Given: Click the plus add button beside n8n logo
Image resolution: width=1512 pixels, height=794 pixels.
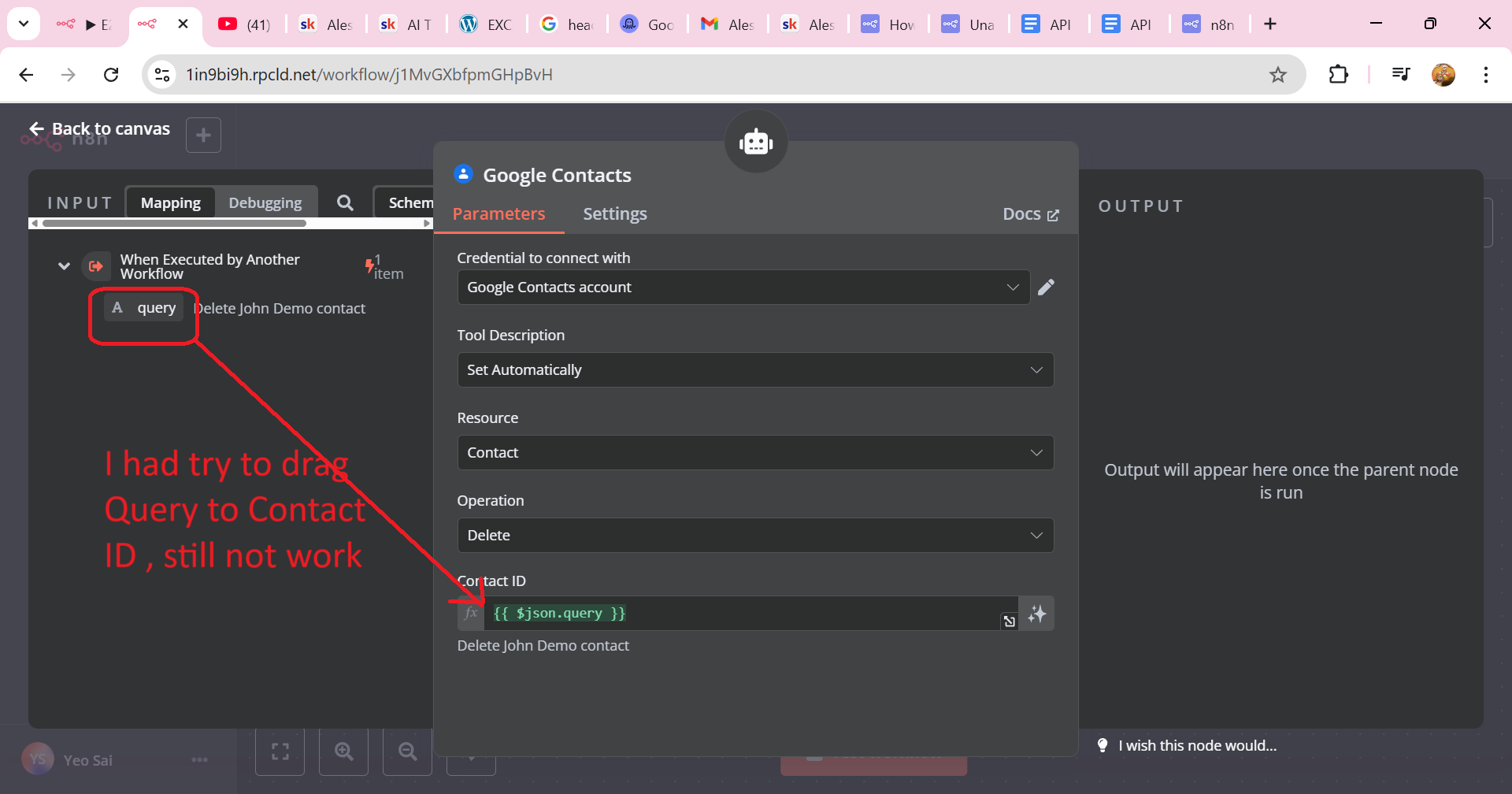Looking at the screenshot, I should (203, 135).
